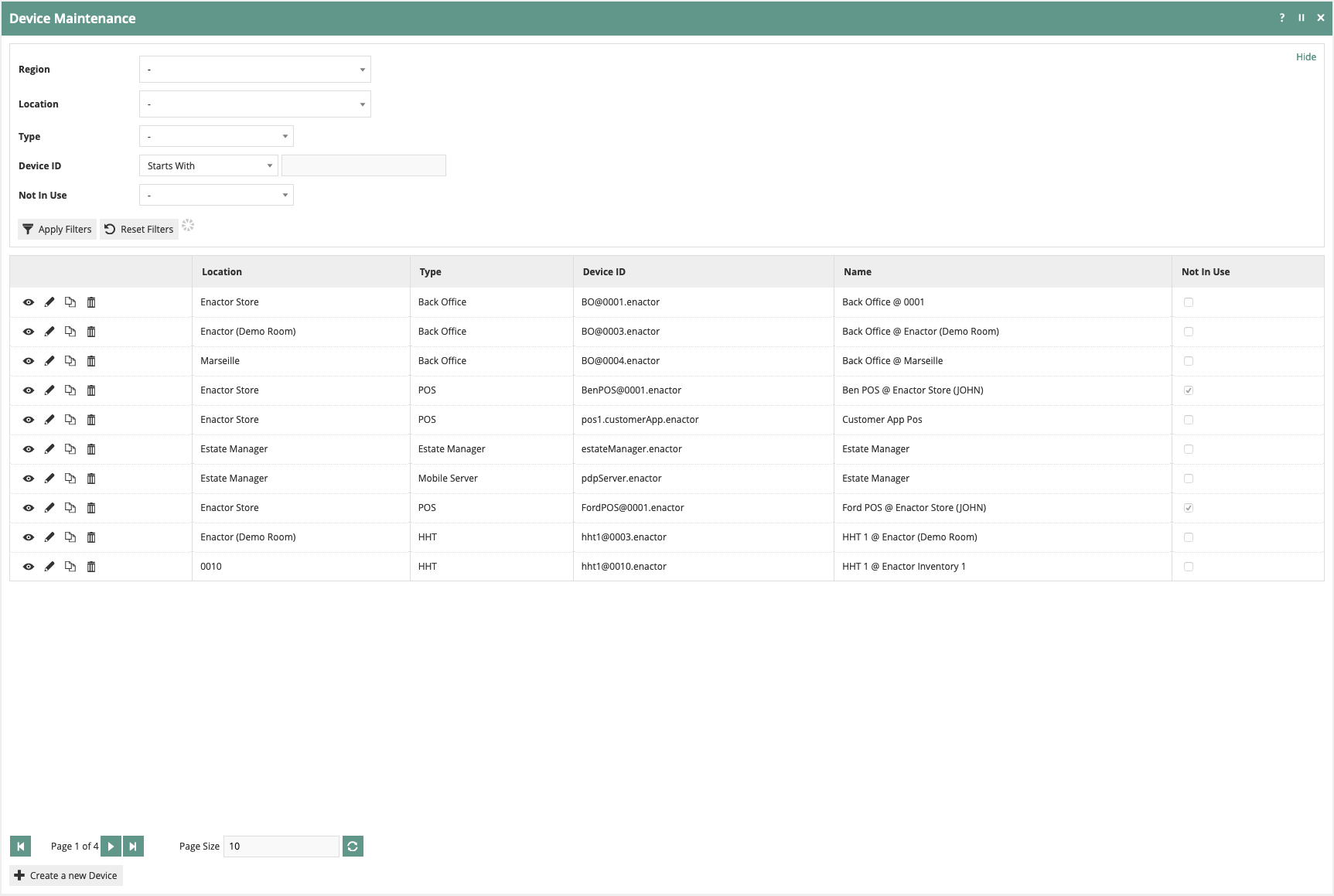The width and height of the screenshot is (1334, 896).
Task: Toggle Not In Use for BO@0001.enactor
Action: point(1189,302)
